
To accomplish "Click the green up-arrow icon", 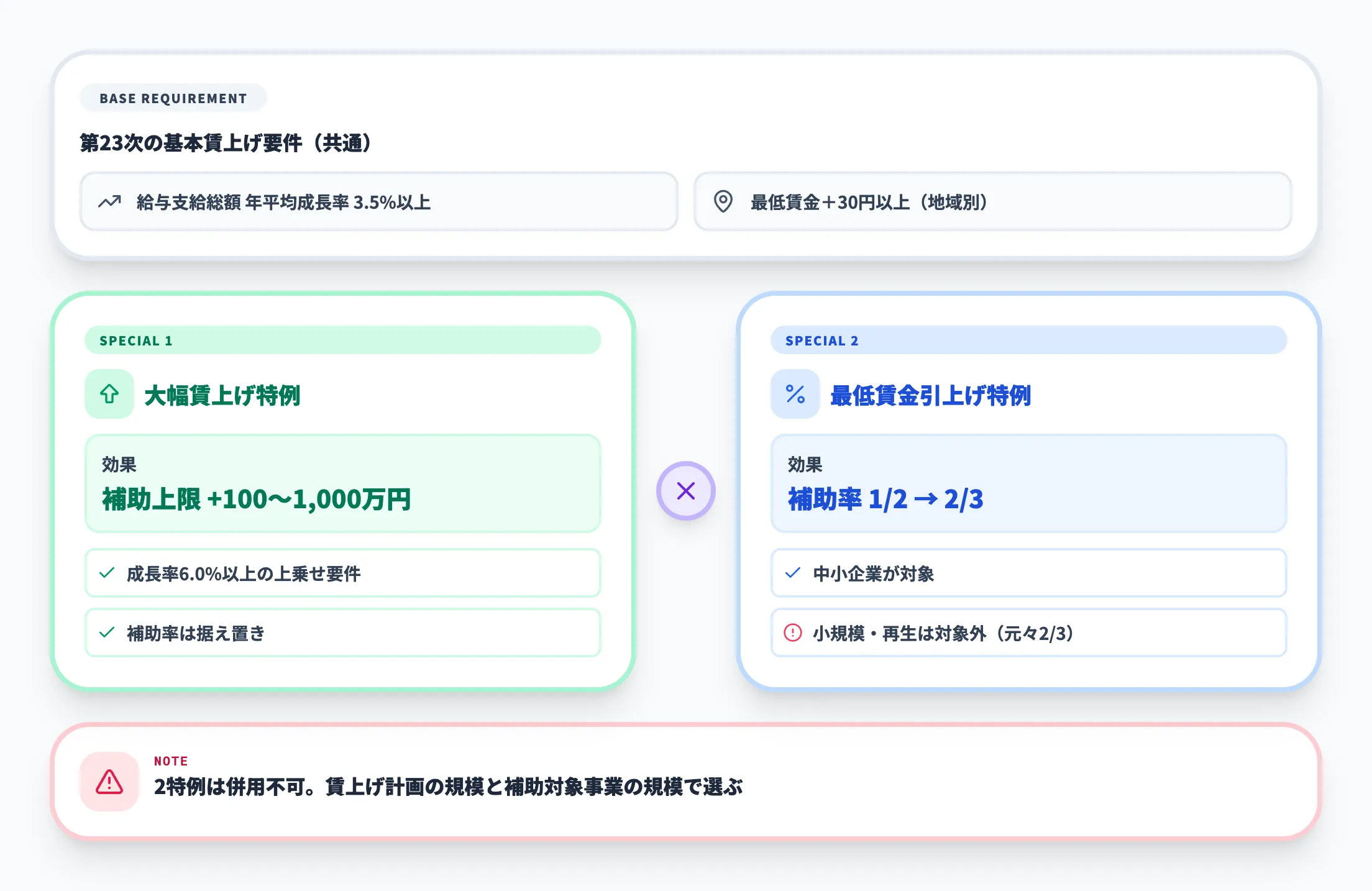I will [109, 394].
